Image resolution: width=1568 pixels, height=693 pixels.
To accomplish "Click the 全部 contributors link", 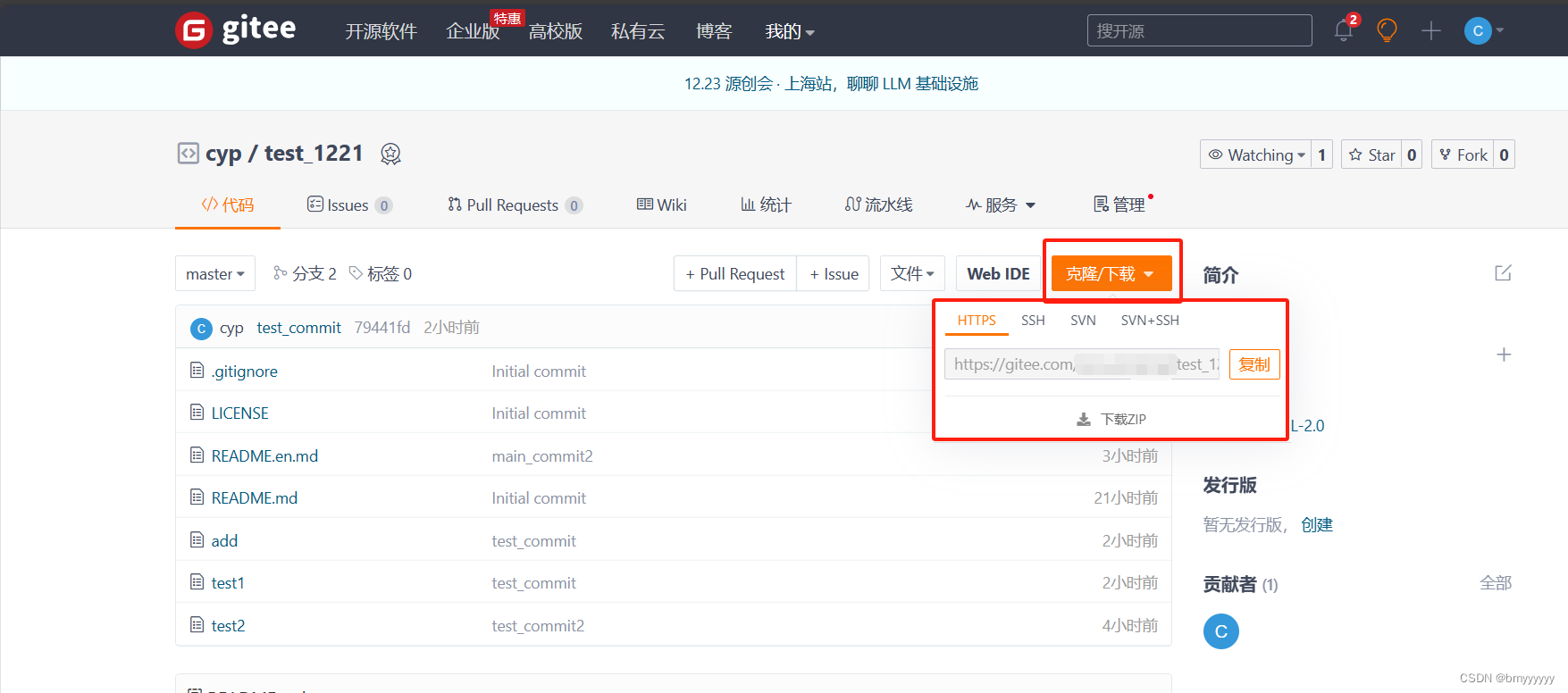I will [1496, 582].
